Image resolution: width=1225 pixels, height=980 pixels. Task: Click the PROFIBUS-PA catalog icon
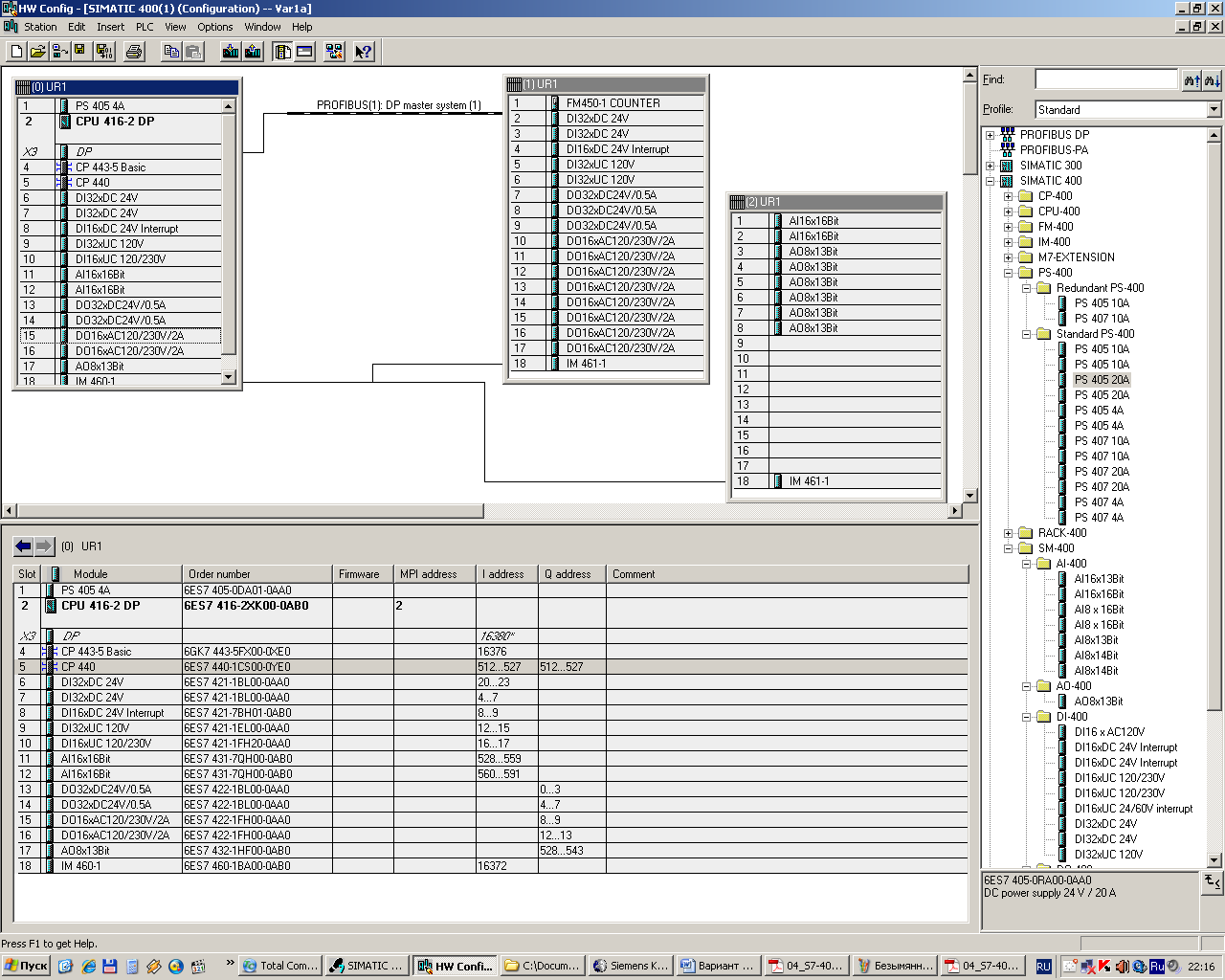(x=1007, y=149)
